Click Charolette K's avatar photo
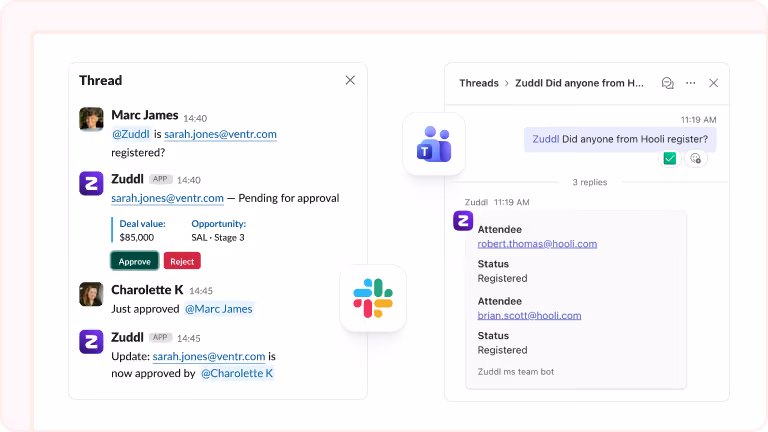768x432 pixels. (91, 294)
